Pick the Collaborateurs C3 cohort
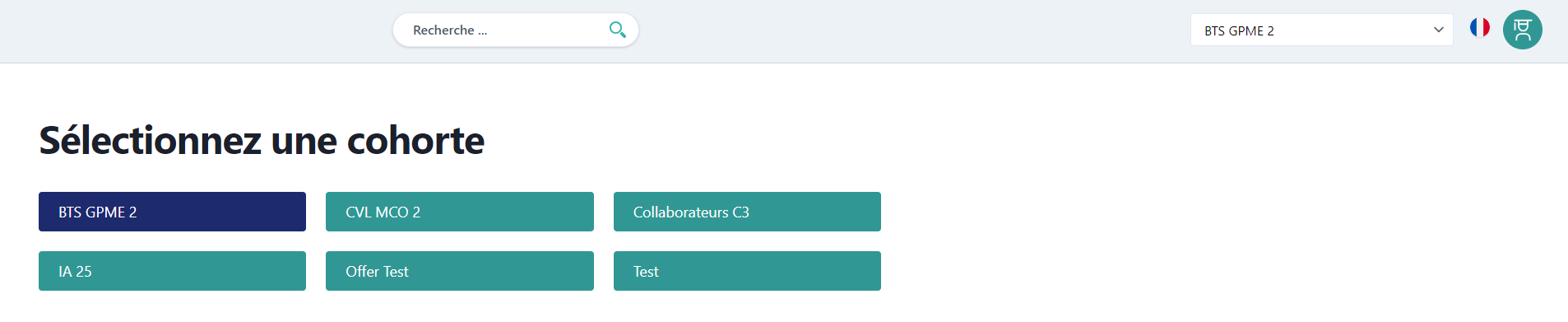The height and width of the screenshot is (322, 1568). coord(747,212)
